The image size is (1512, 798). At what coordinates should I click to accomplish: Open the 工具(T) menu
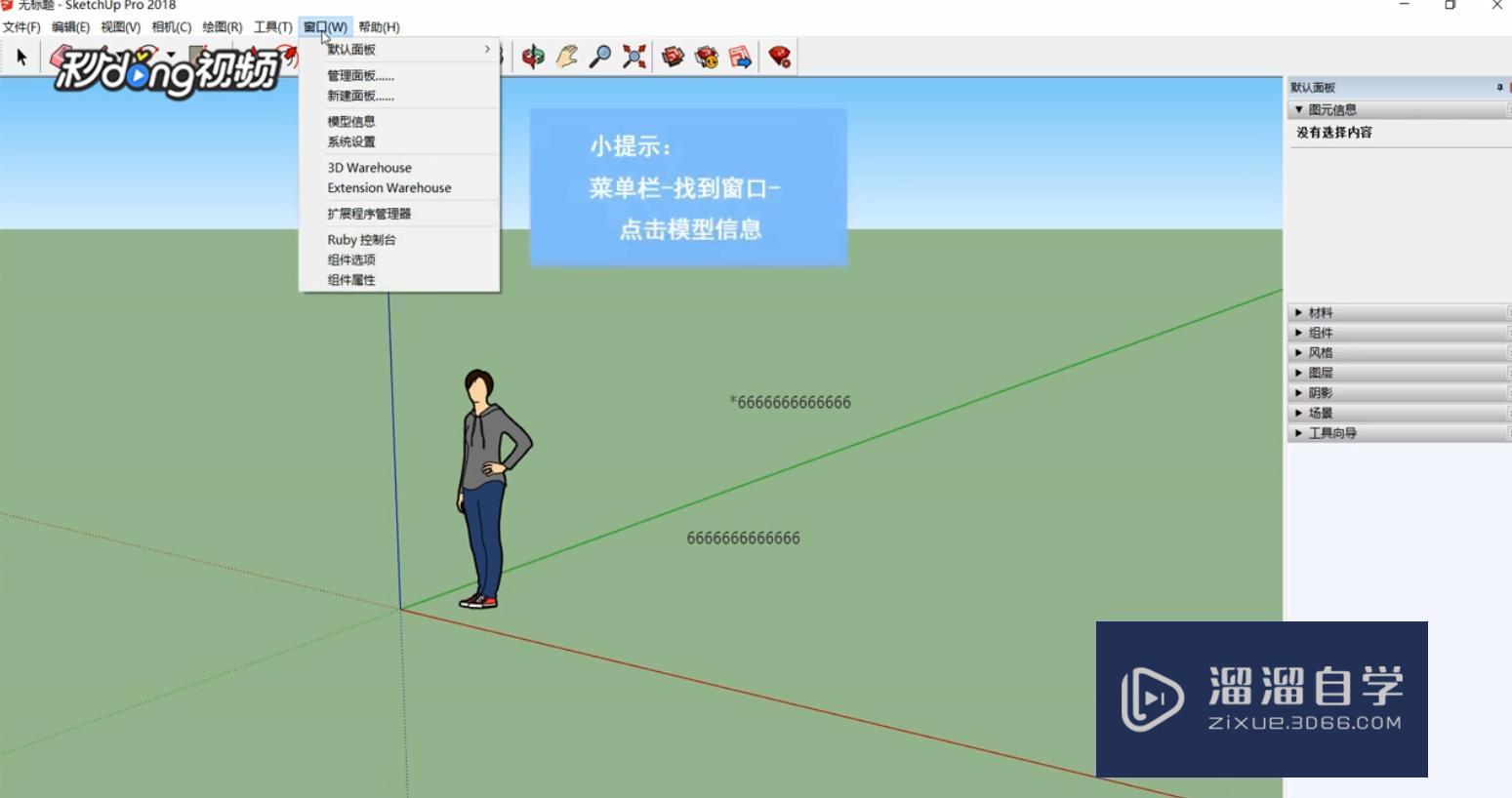pos(273,27)
